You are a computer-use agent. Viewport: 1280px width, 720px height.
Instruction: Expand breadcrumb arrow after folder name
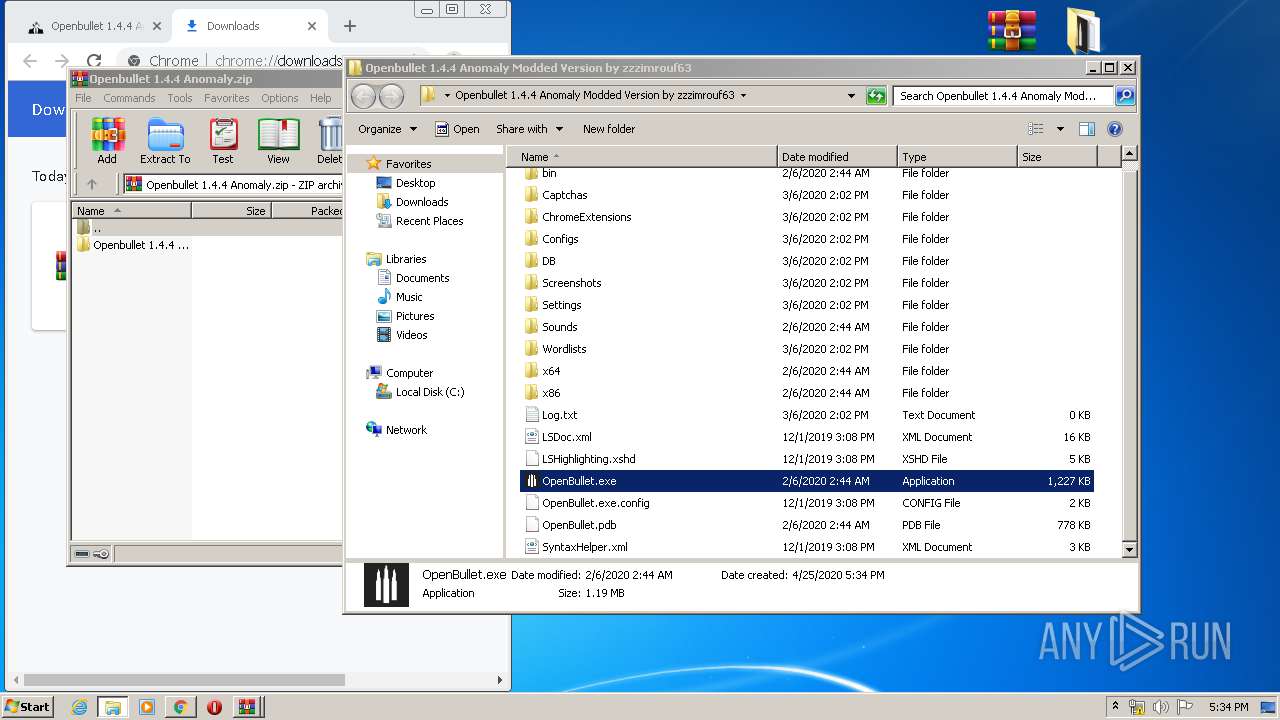743,96
